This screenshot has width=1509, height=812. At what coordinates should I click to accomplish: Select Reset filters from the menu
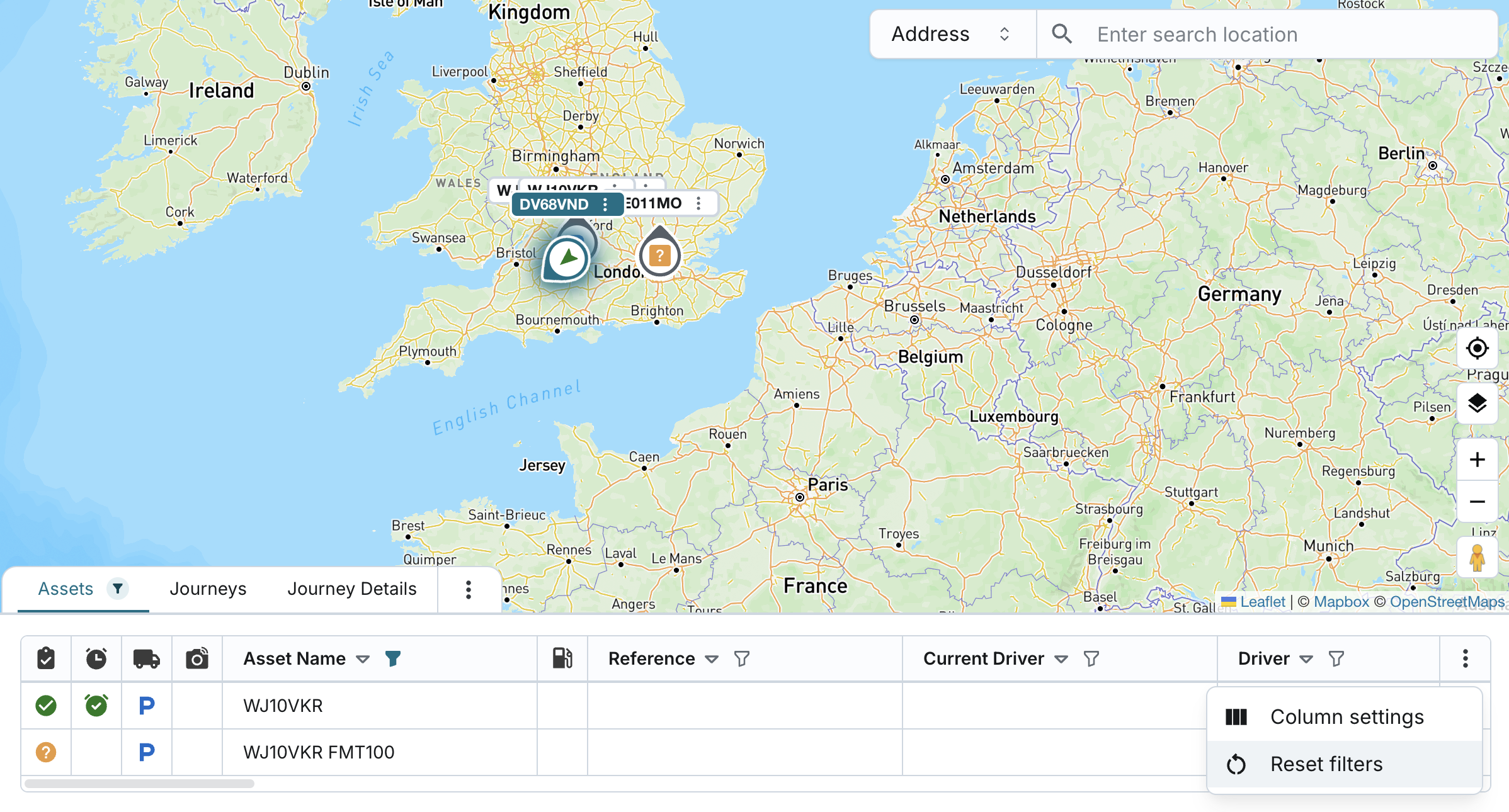tap(1326, 764)
